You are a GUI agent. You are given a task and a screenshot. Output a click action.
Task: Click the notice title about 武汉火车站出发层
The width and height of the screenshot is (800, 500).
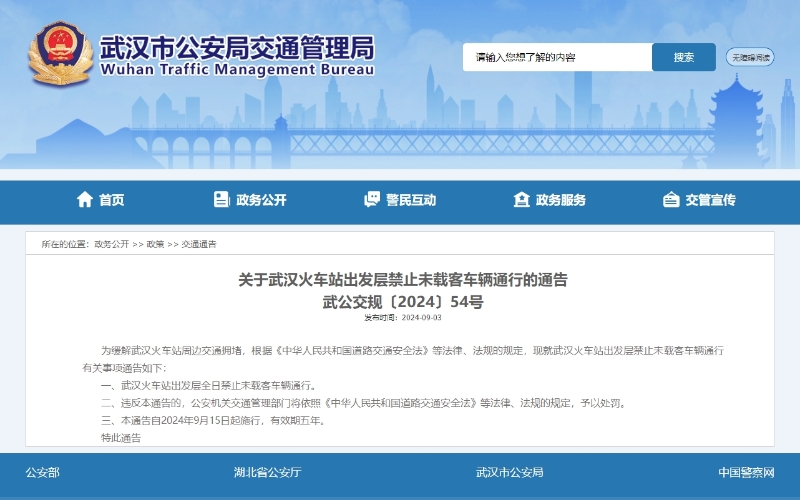[x=403, y=280]
